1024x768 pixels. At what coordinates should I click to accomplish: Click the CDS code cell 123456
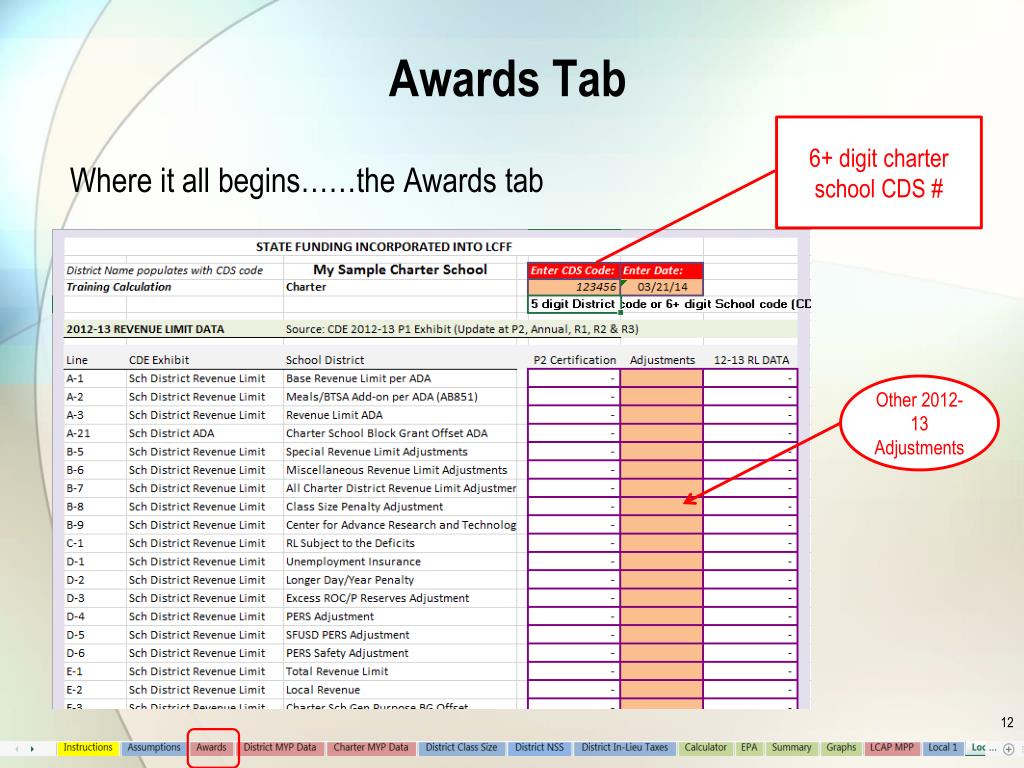point(574,287)
